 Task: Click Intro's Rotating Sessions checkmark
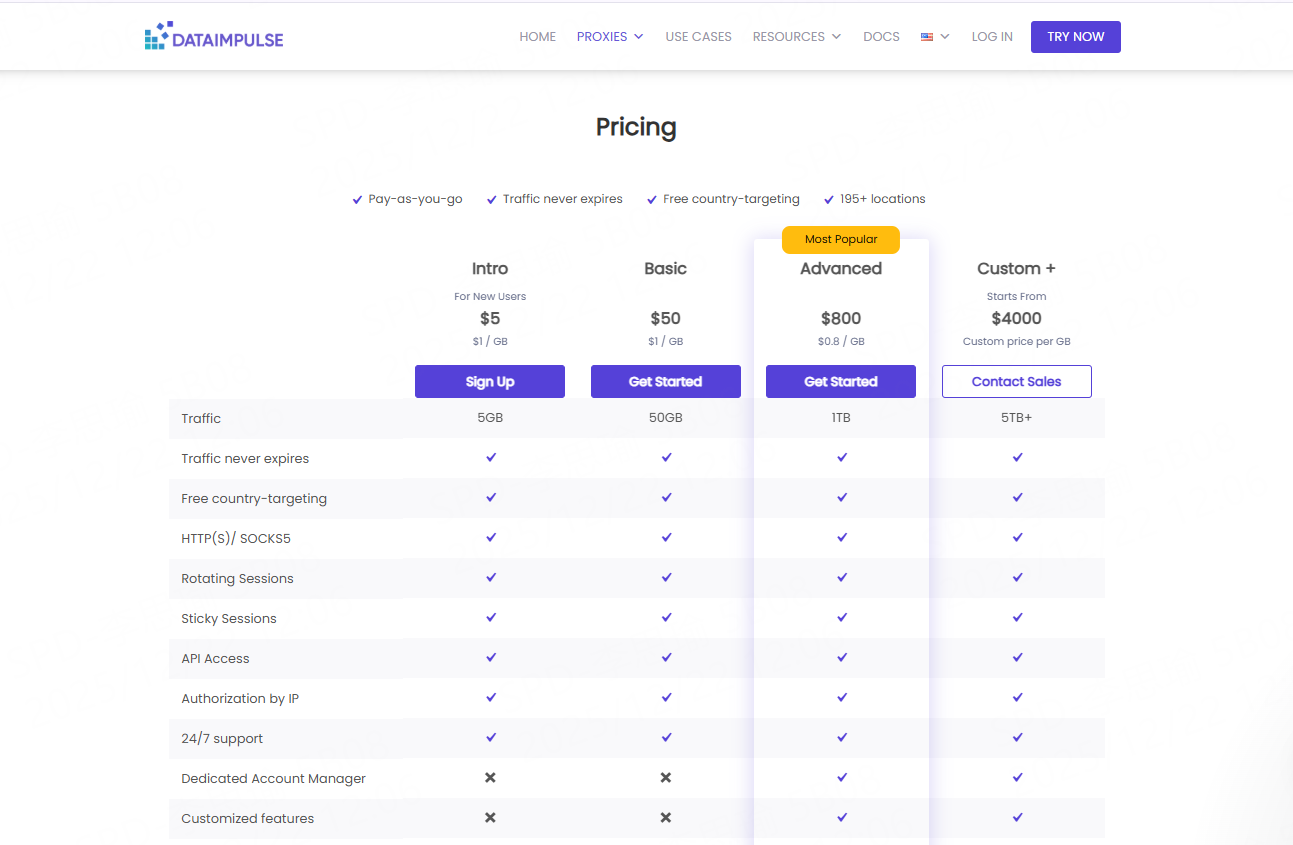click(490, 578)
